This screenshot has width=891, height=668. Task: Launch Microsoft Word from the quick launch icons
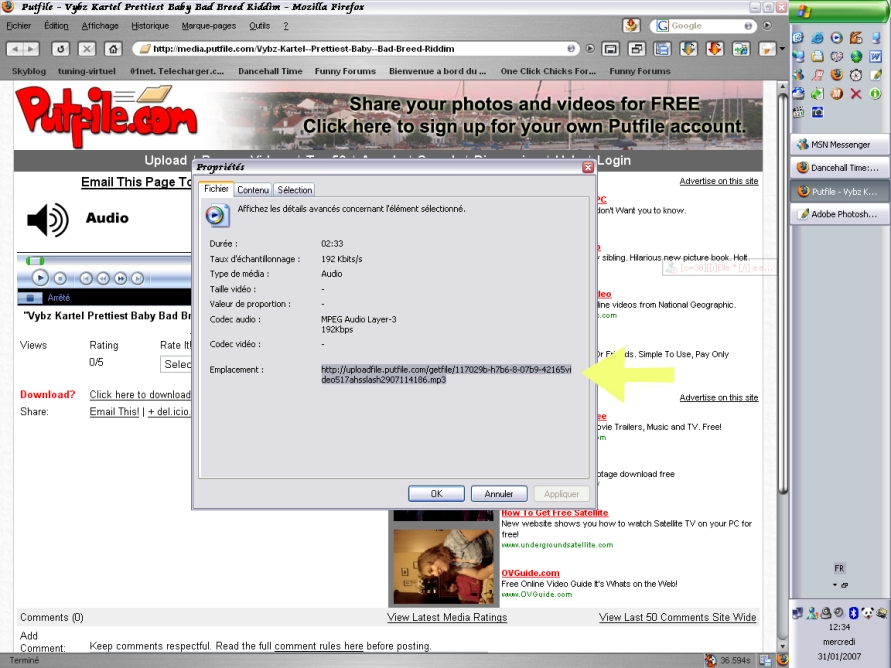[x=875, y=57]
